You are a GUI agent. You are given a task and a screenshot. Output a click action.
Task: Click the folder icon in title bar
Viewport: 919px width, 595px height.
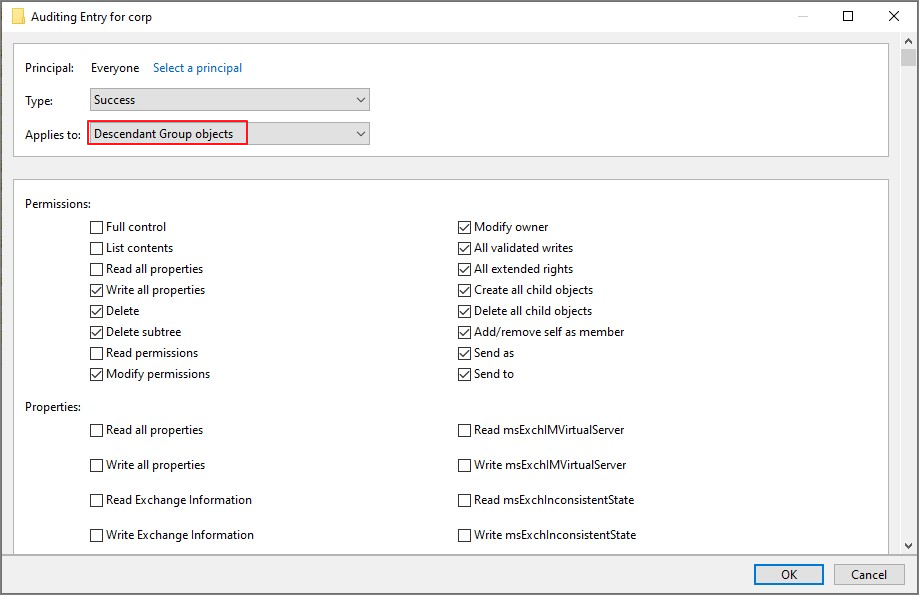click(18, 16)
